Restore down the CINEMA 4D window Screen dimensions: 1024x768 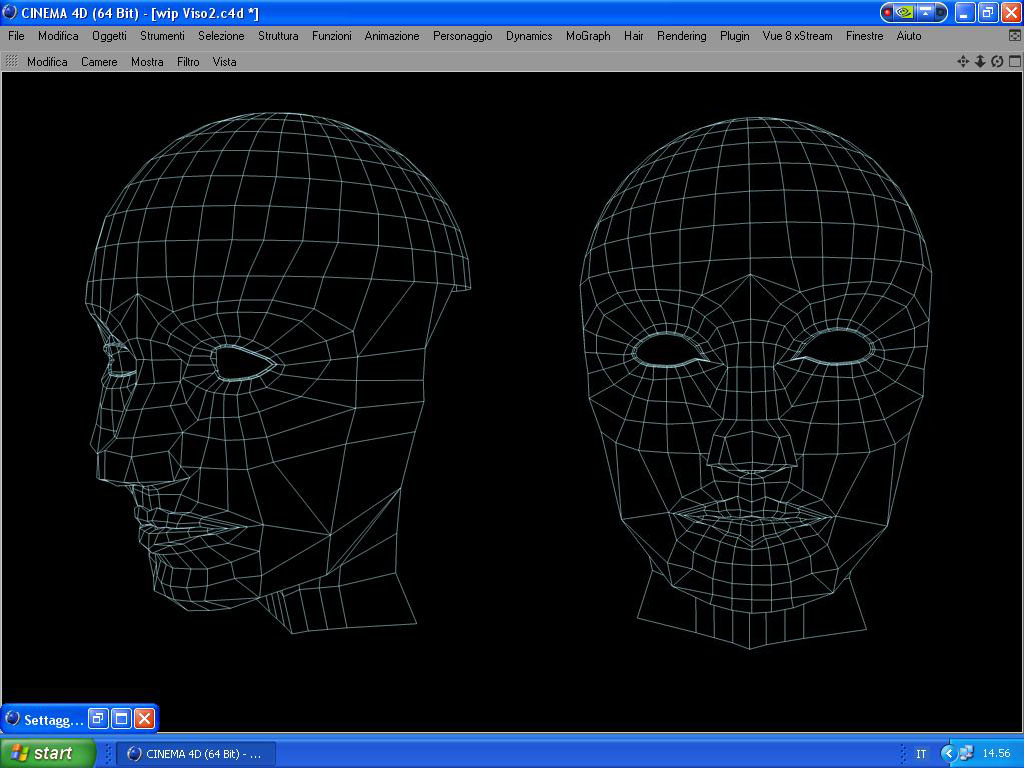(988, 12)
